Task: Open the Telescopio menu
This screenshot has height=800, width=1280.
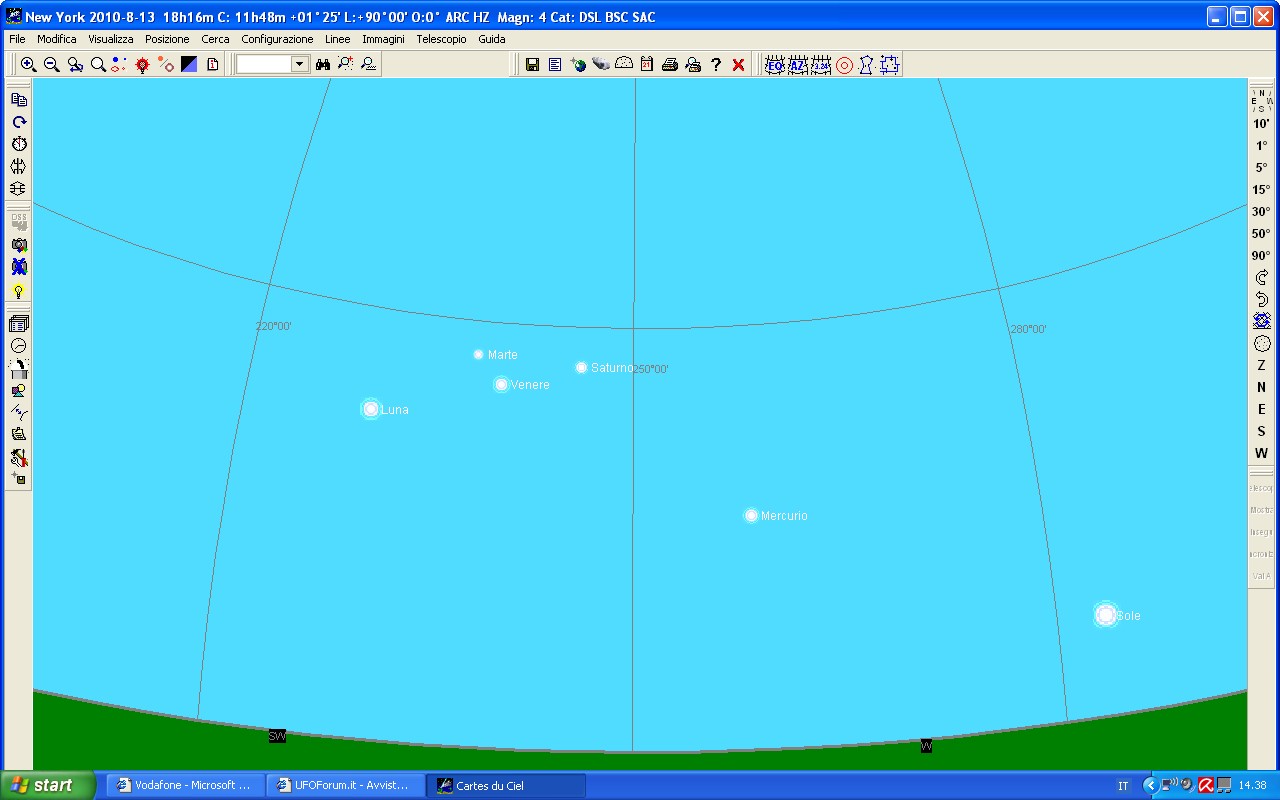Action: point(441,39)
